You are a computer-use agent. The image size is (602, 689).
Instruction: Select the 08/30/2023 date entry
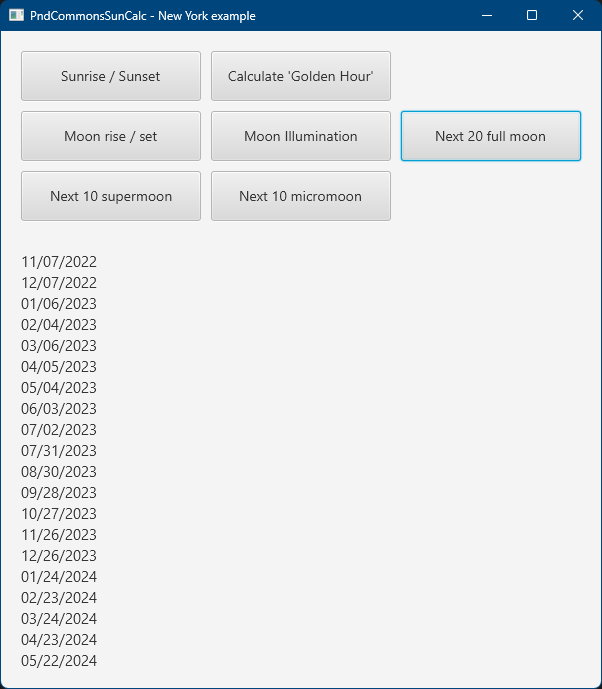click(59, 472)
